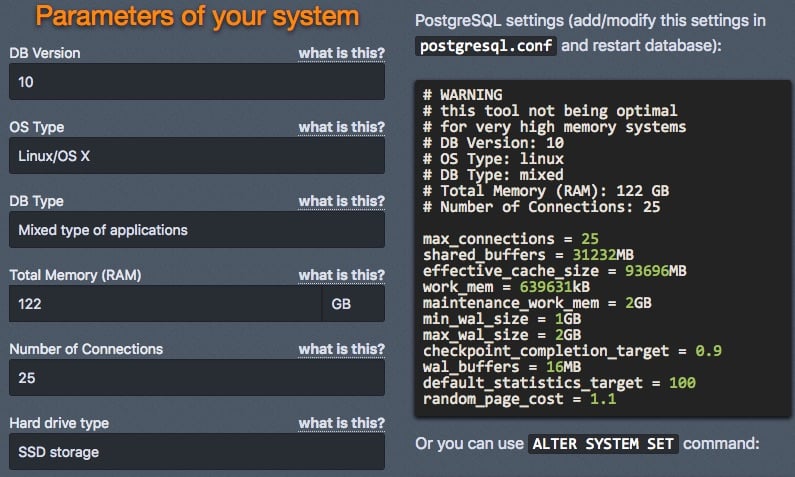795x477 pixels.
Task: Focus the Total Memory (RAM) input field
Action: click(165, 304)
